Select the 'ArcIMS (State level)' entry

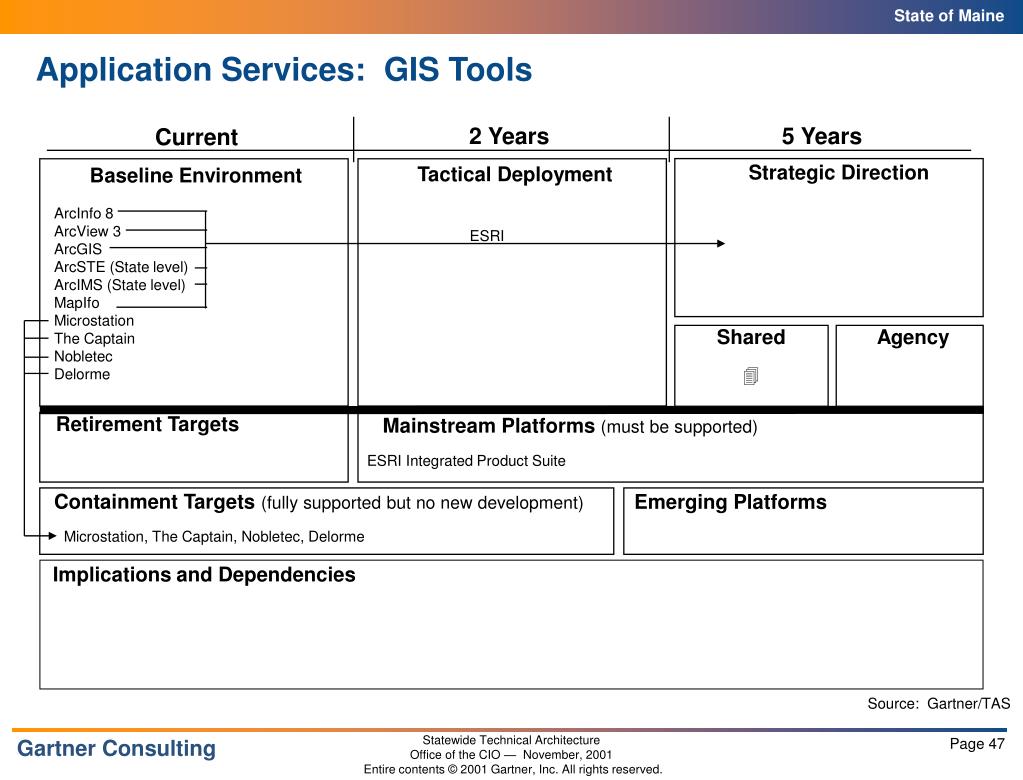point(119,285)
